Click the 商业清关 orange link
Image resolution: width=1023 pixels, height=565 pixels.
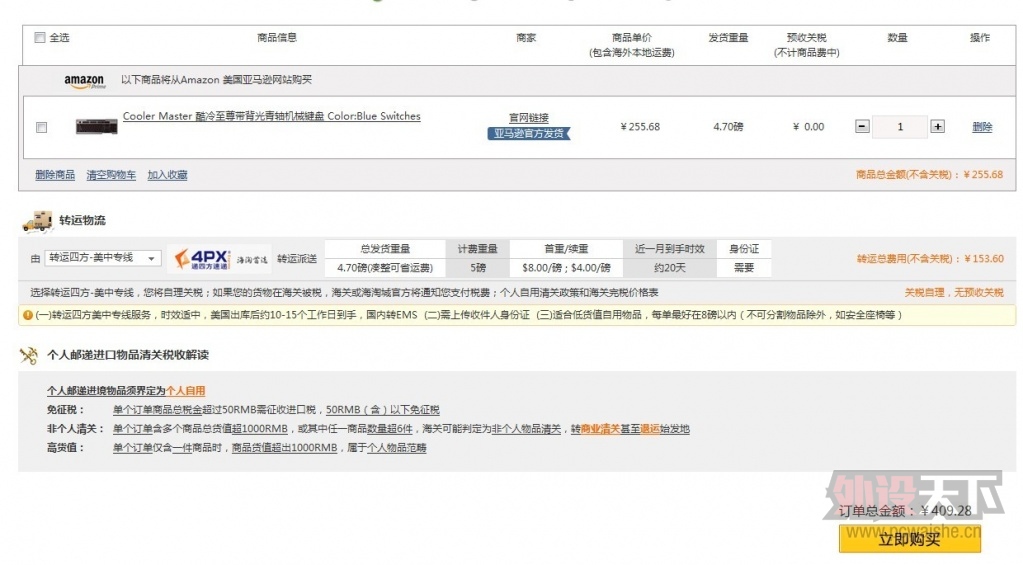click(600, 429)
